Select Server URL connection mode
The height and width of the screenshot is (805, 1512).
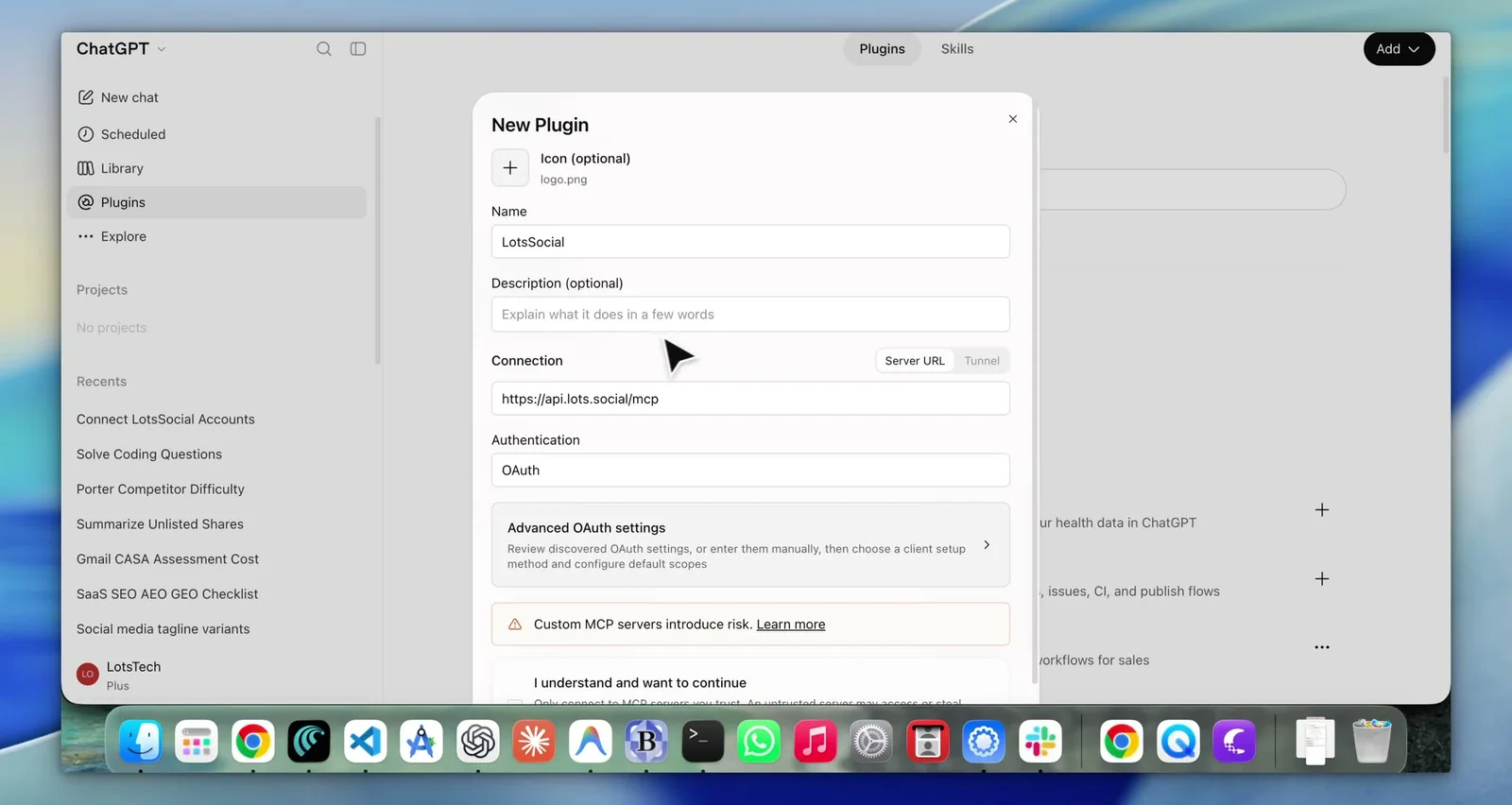click(915, 361)
